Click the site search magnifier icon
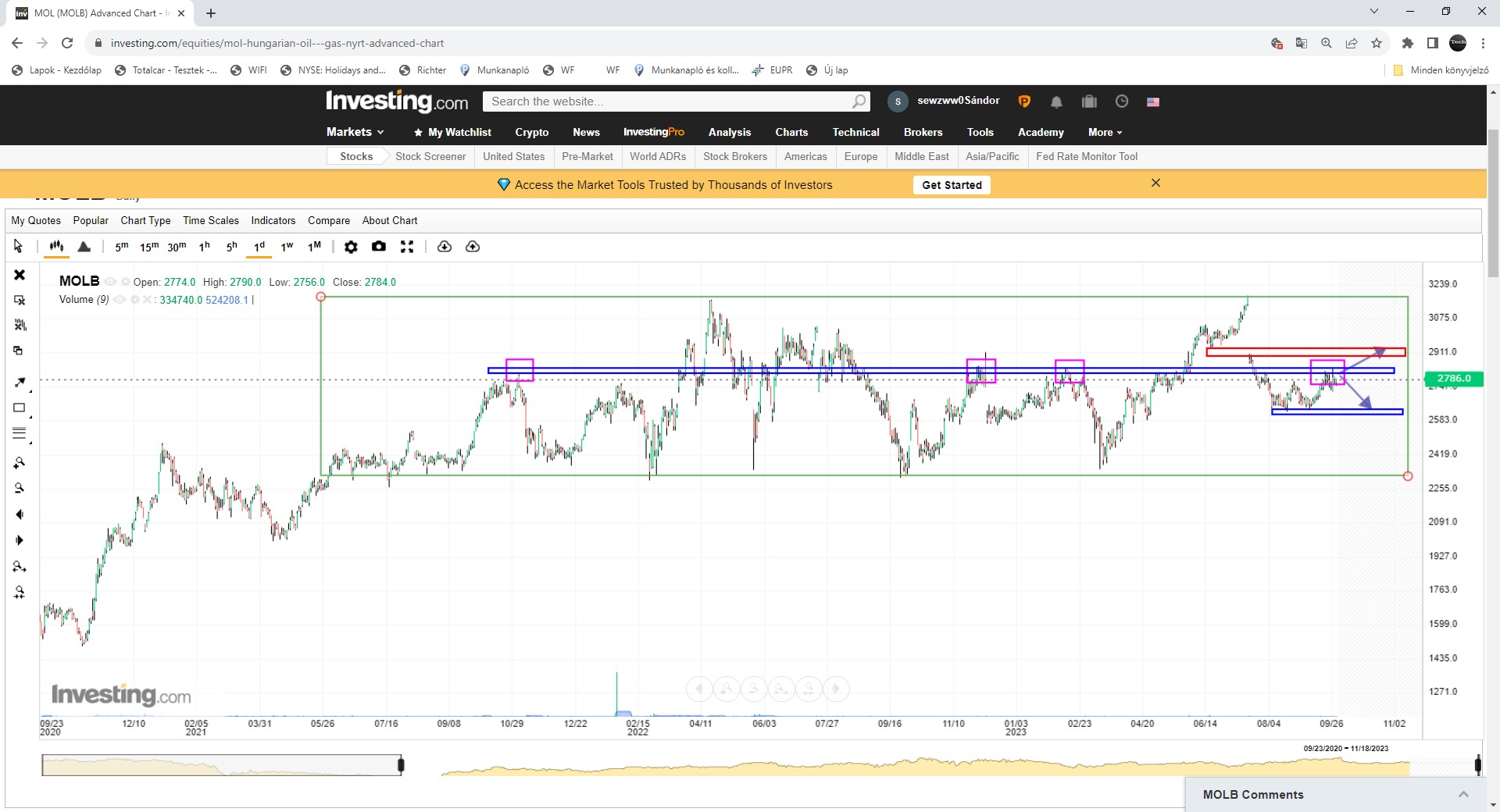This screenshot has height=812, width=1500. click(x=859, y=101)
